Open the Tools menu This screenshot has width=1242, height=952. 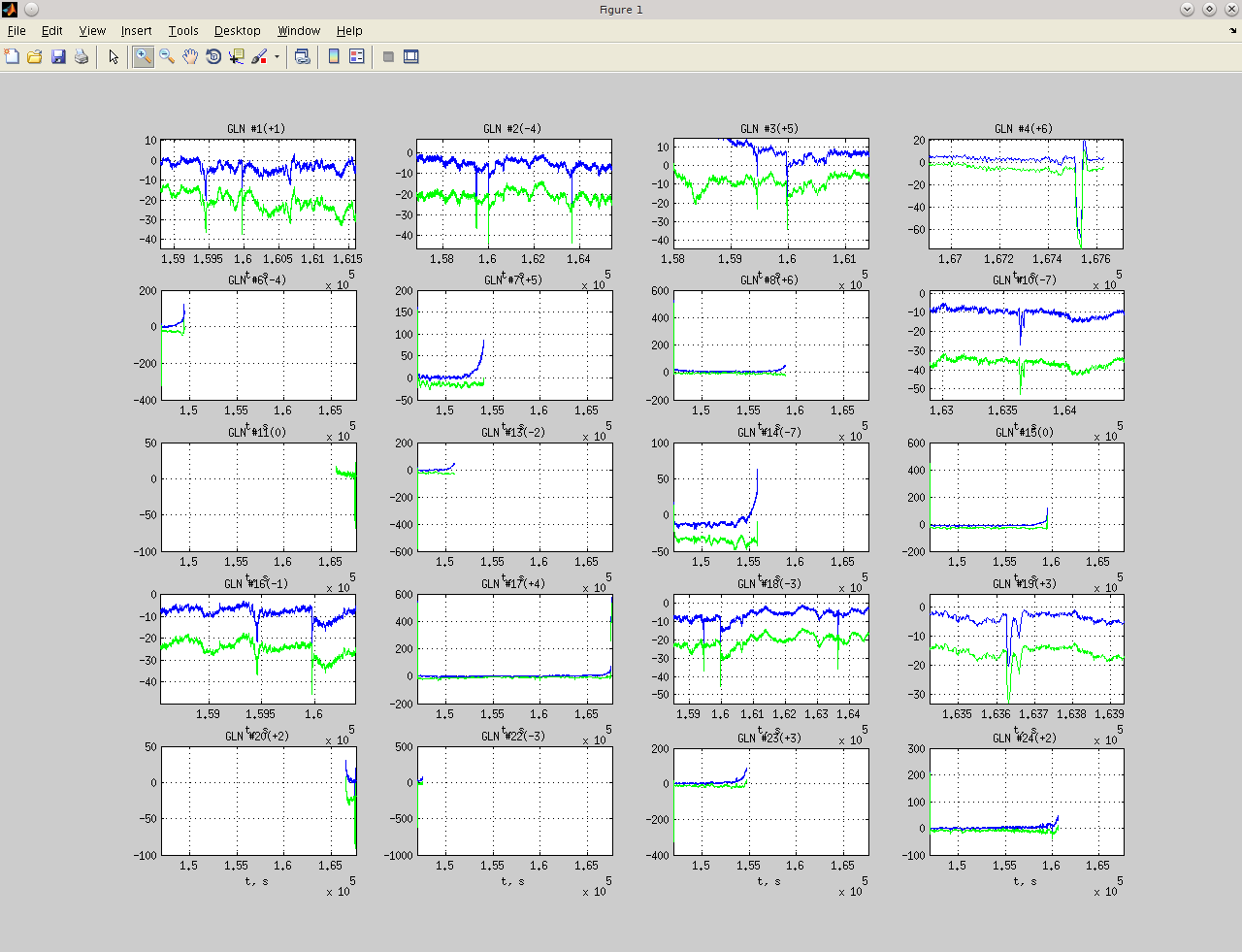(x=182, y=31)
